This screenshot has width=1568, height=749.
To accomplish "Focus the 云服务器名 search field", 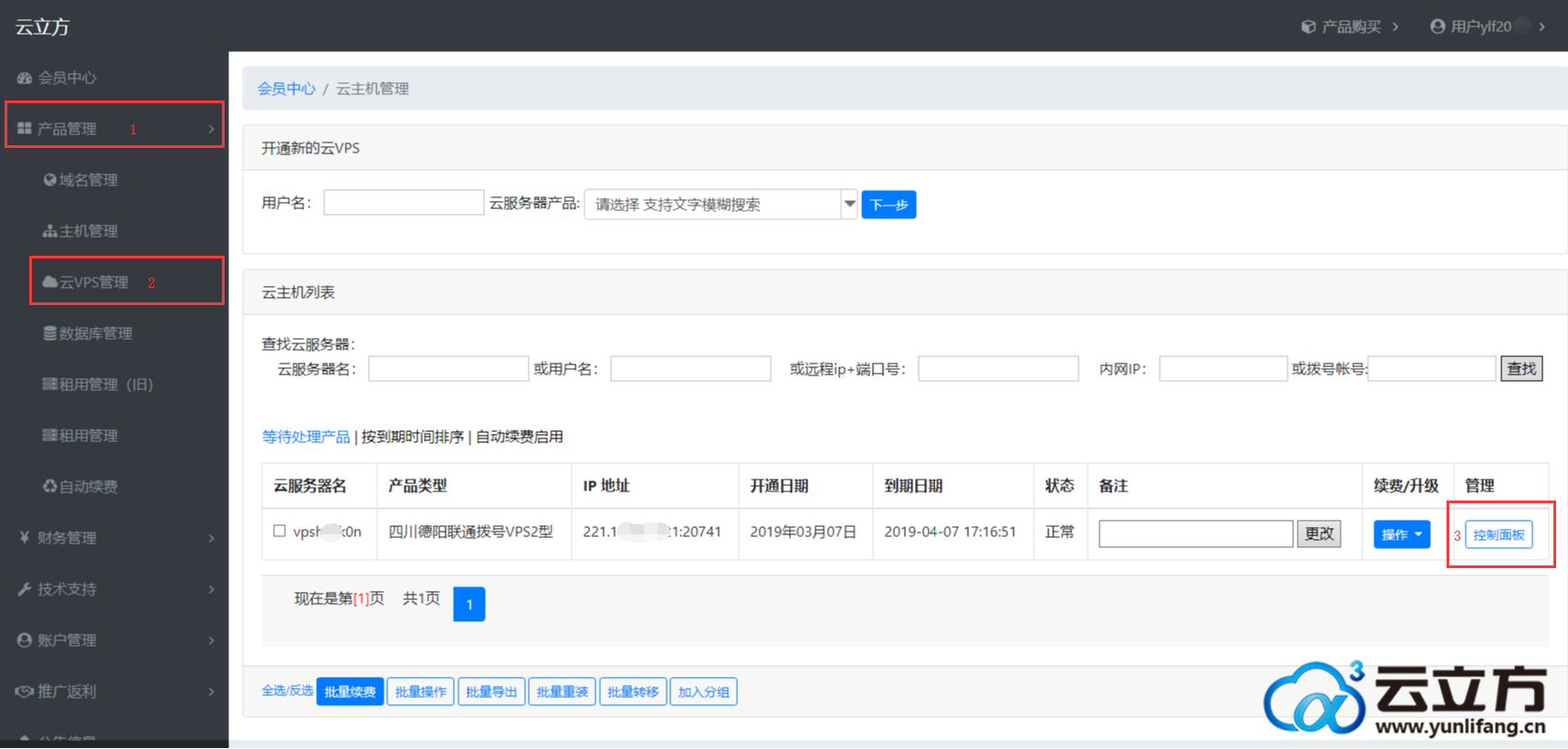I will click(x=448, y=368).
